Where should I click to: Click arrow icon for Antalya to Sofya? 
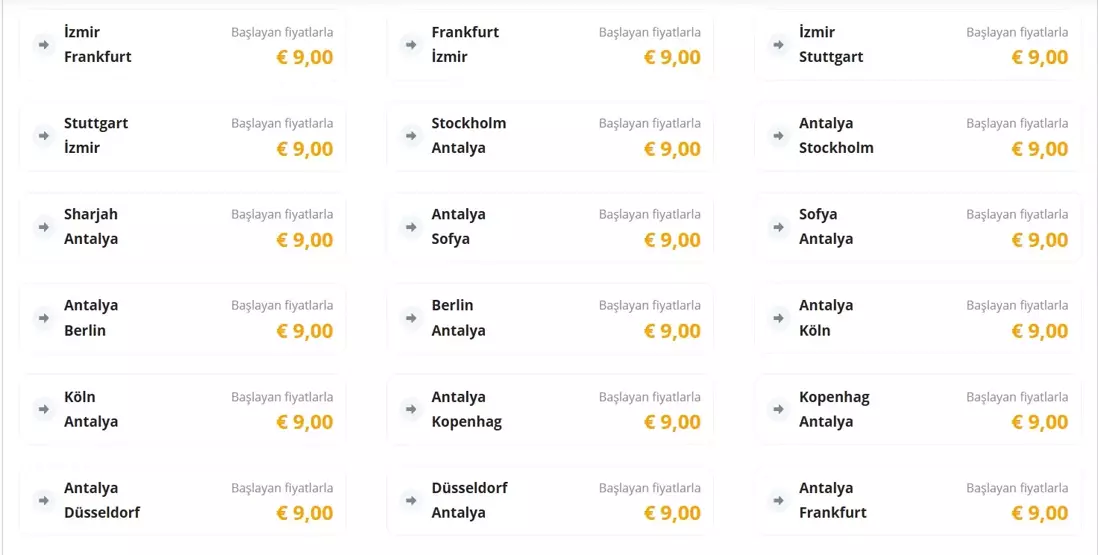click(410, 227)
